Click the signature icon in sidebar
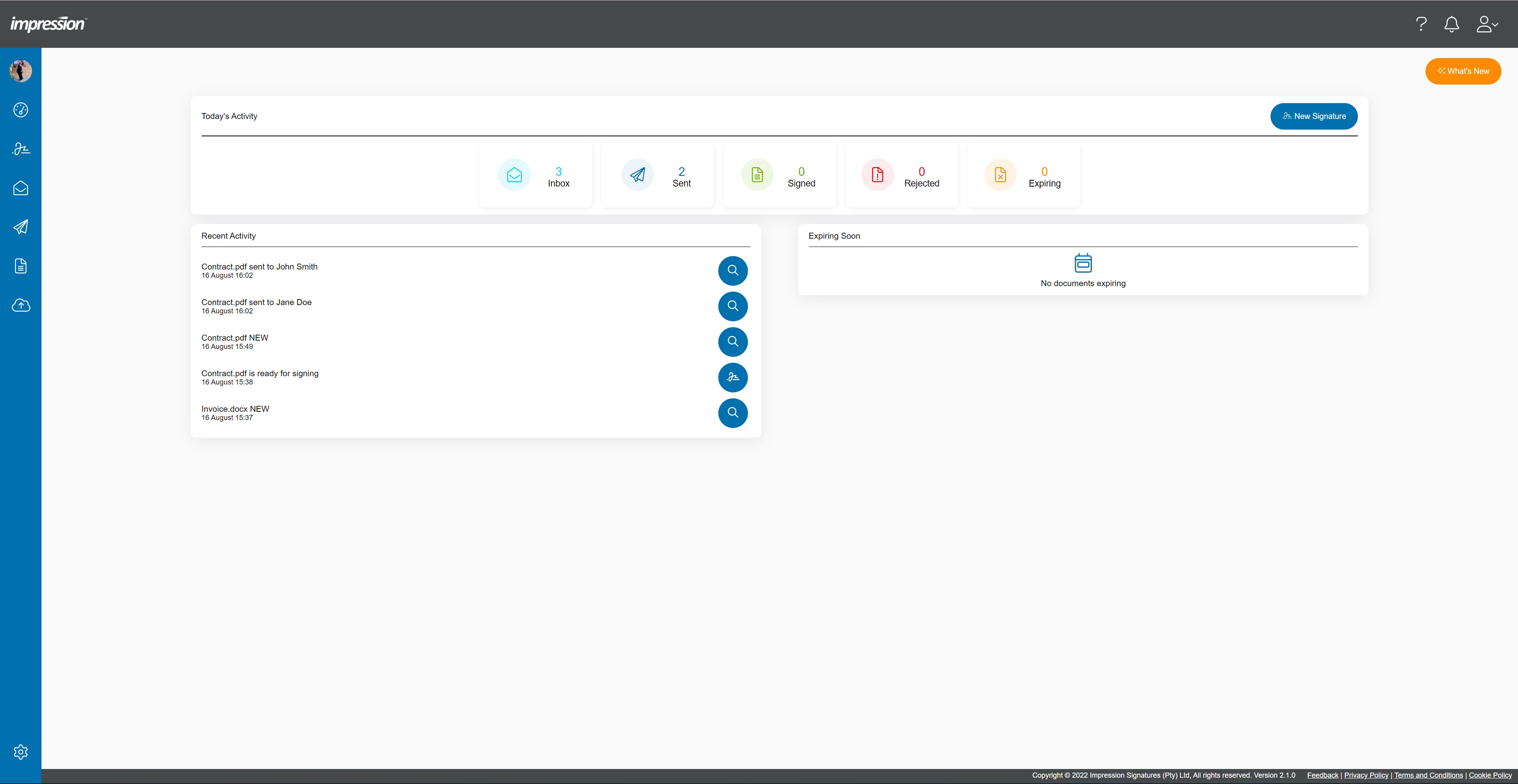This screenshot has width=1518, height=784. coord(21,149)
